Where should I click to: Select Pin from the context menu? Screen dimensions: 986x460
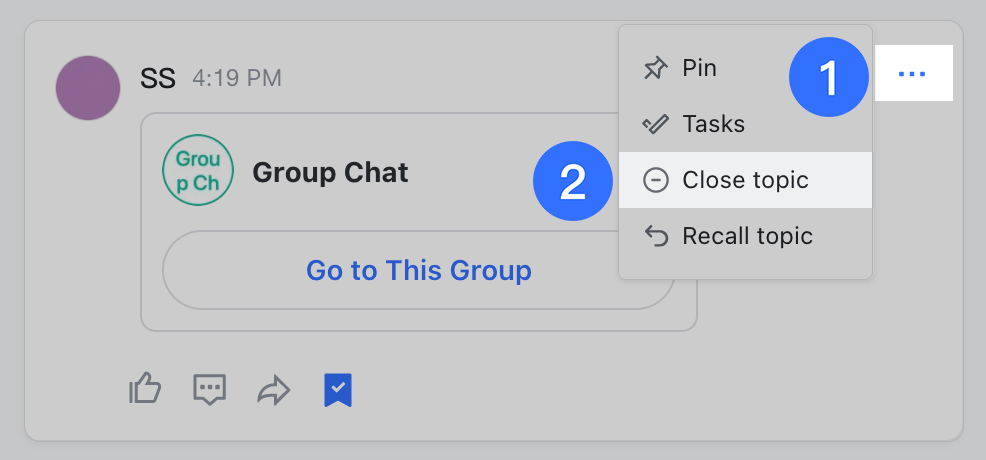tap(699, 68)
